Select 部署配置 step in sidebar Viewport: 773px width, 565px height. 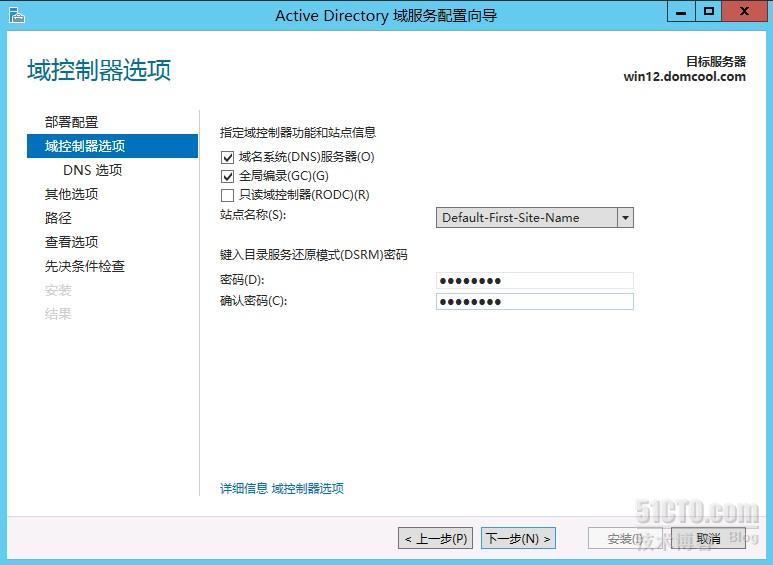click(71, 122)
